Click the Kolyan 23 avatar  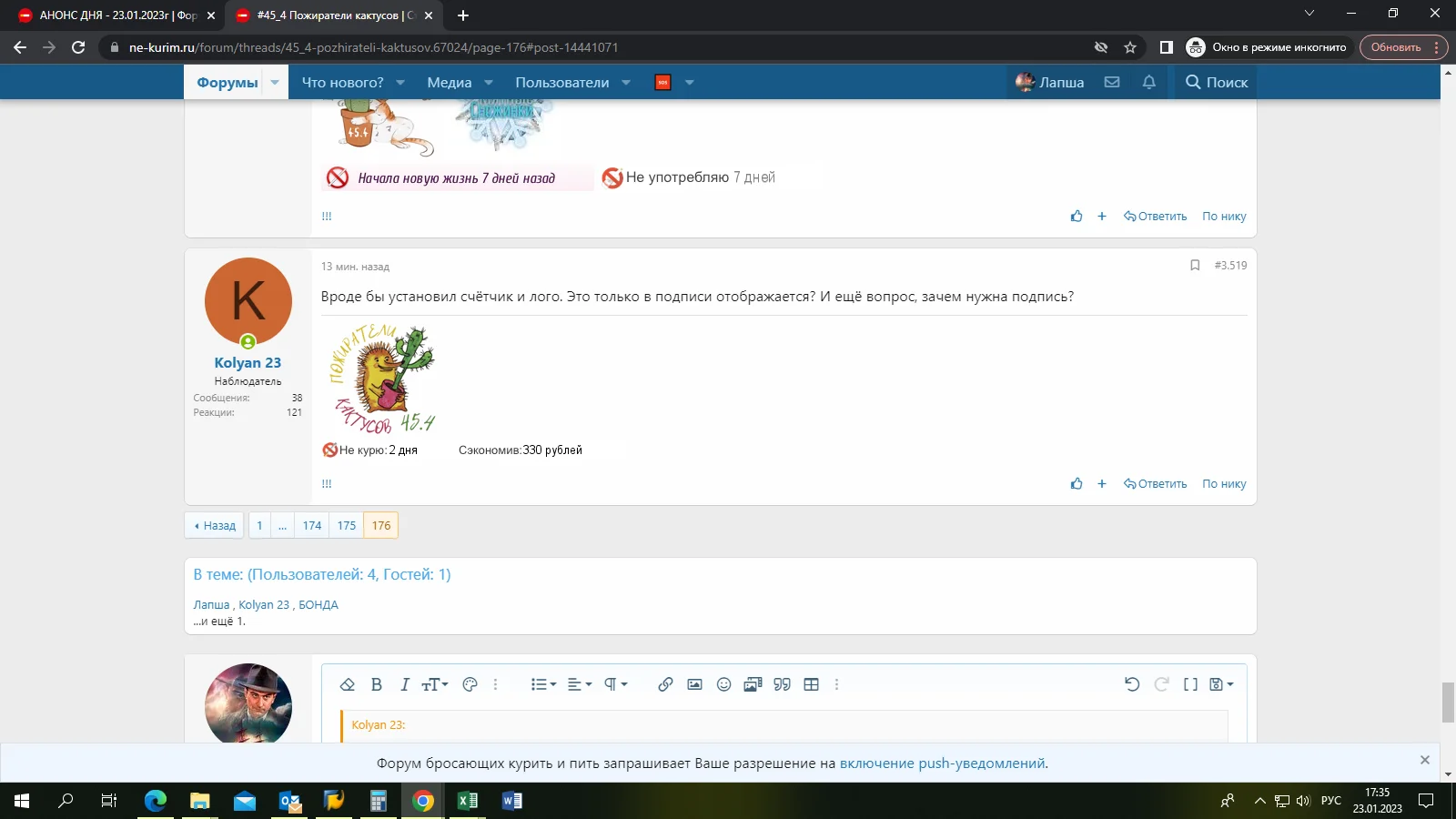coord(248,301)
